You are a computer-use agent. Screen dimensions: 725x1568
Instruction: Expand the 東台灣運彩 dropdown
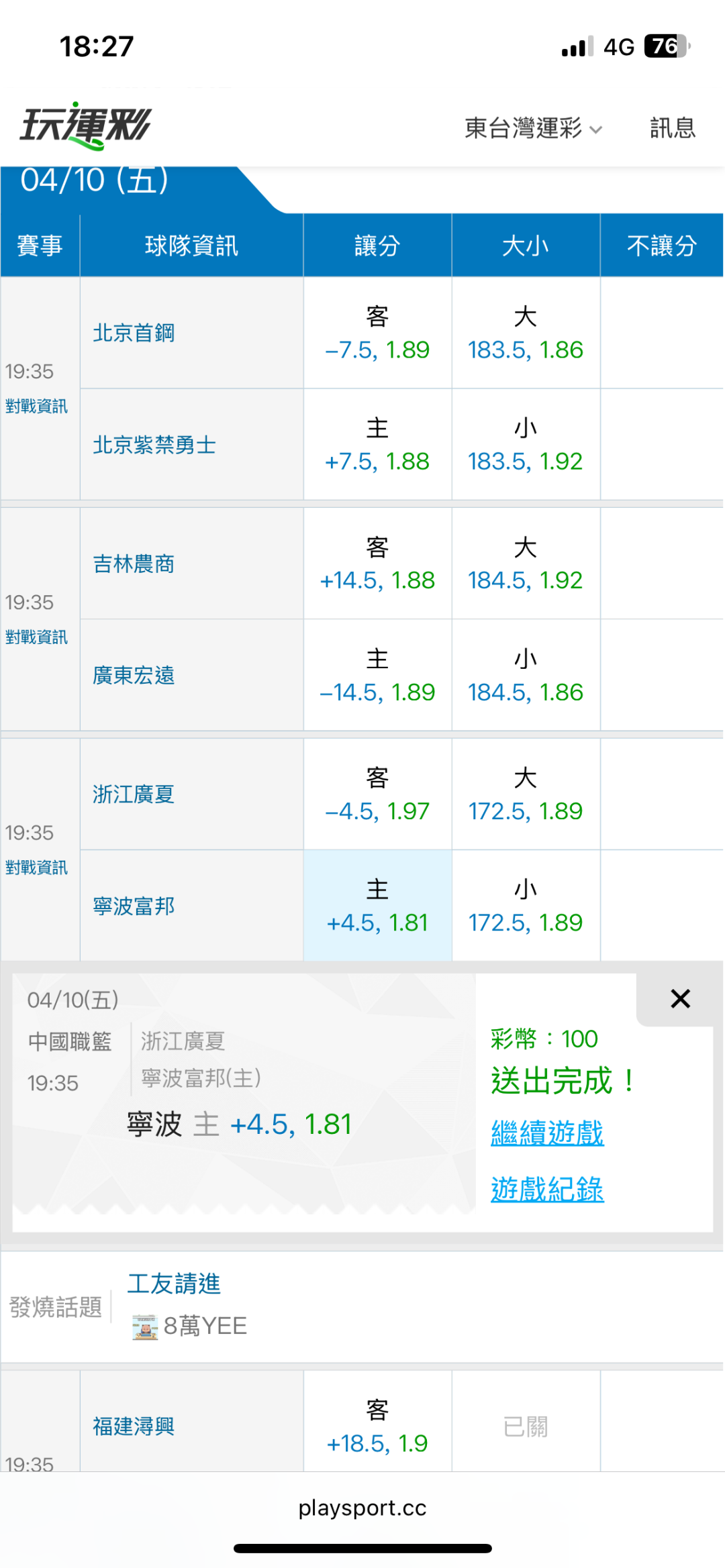pyautogui.click(x=534, y=128)
